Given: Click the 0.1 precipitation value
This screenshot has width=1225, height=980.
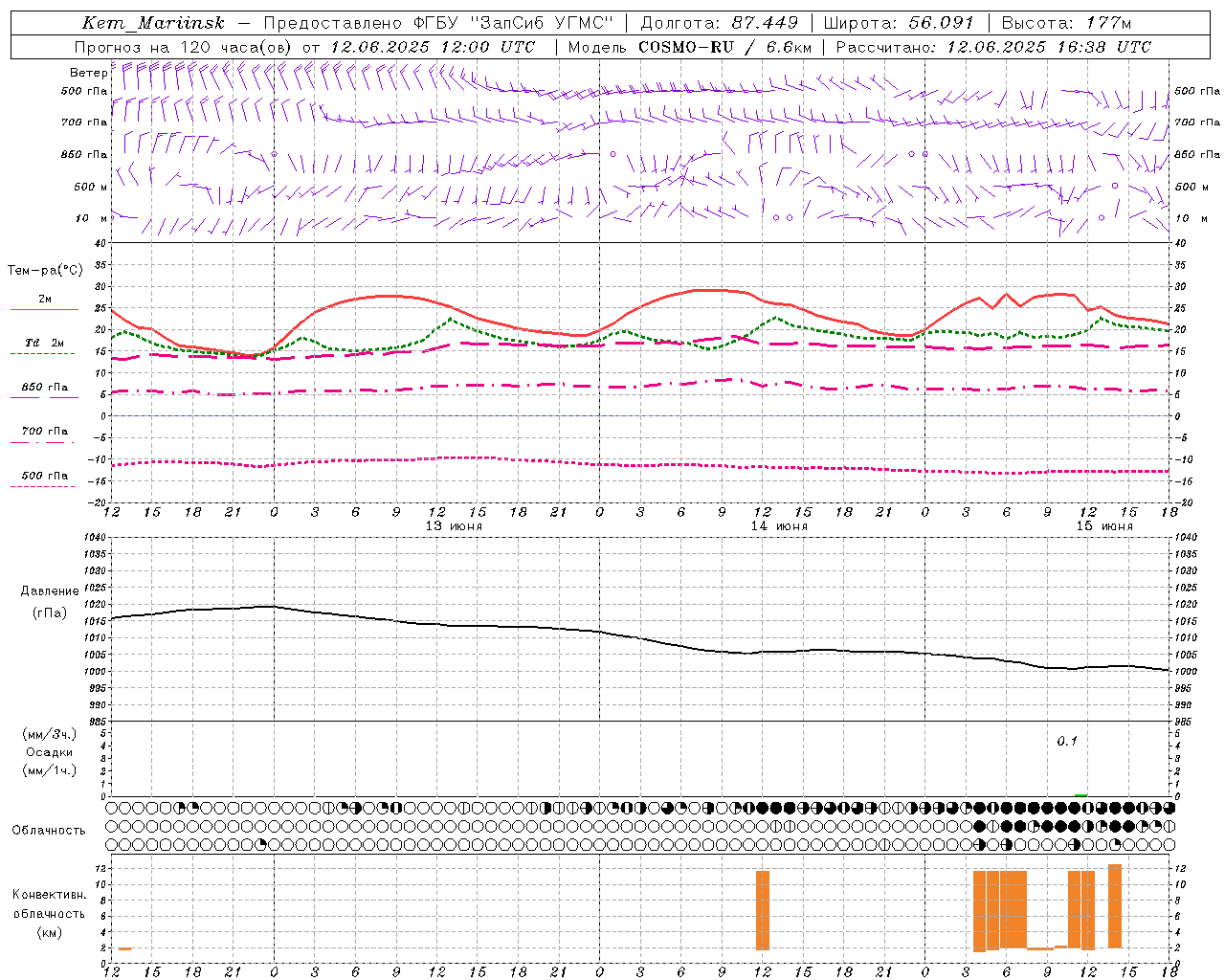Looking at the screenshot, I should pyautogui.click(x=1066, y=742).
